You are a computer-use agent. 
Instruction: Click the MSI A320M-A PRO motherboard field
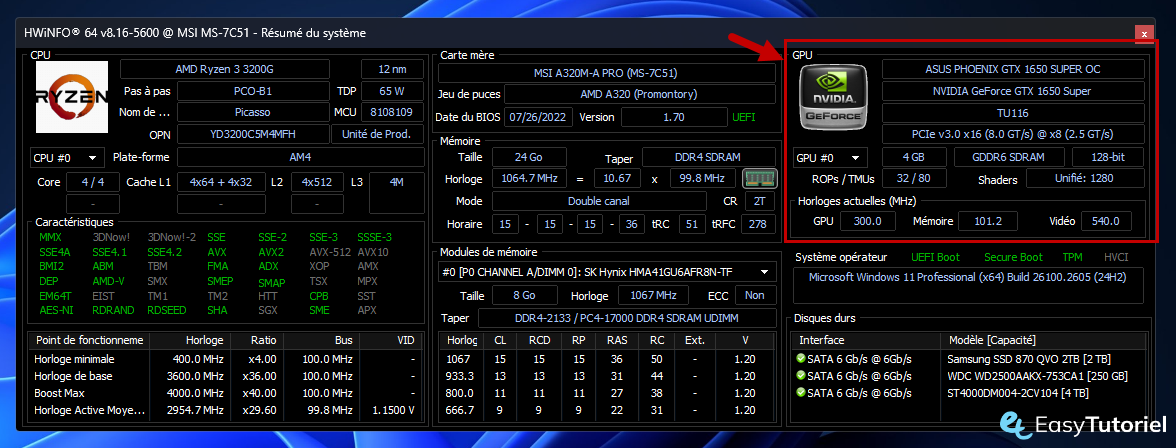pos(607,74)
